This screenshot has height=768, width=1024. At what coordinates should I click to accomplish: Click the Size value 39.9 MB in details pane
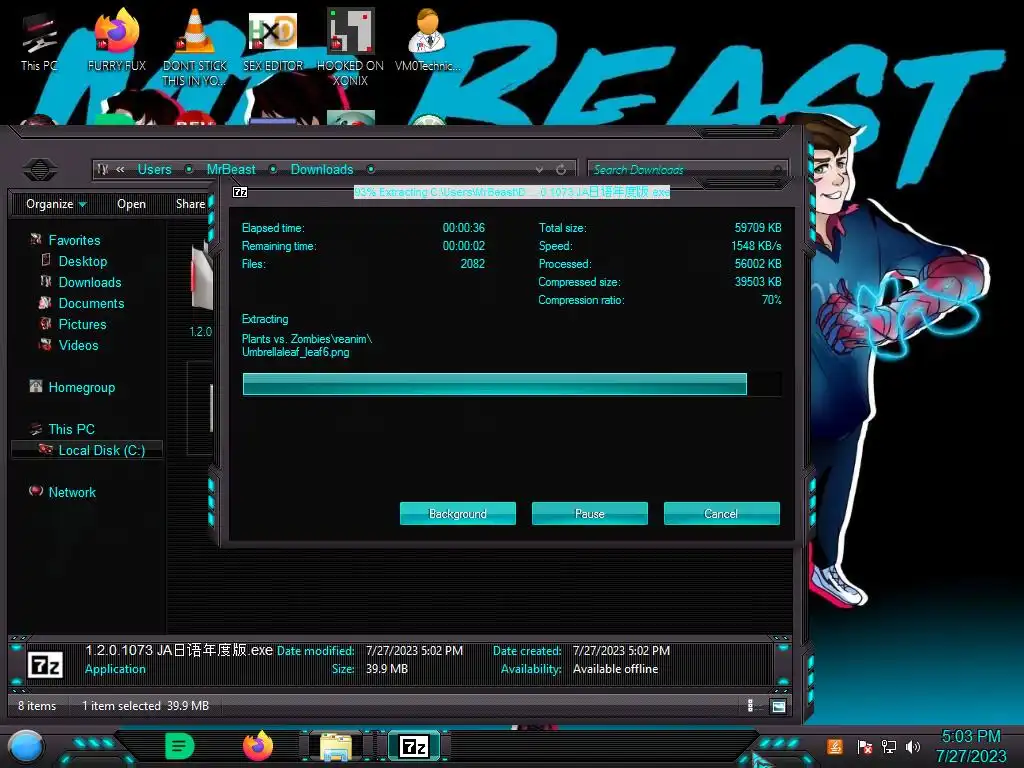click(387, 669)
